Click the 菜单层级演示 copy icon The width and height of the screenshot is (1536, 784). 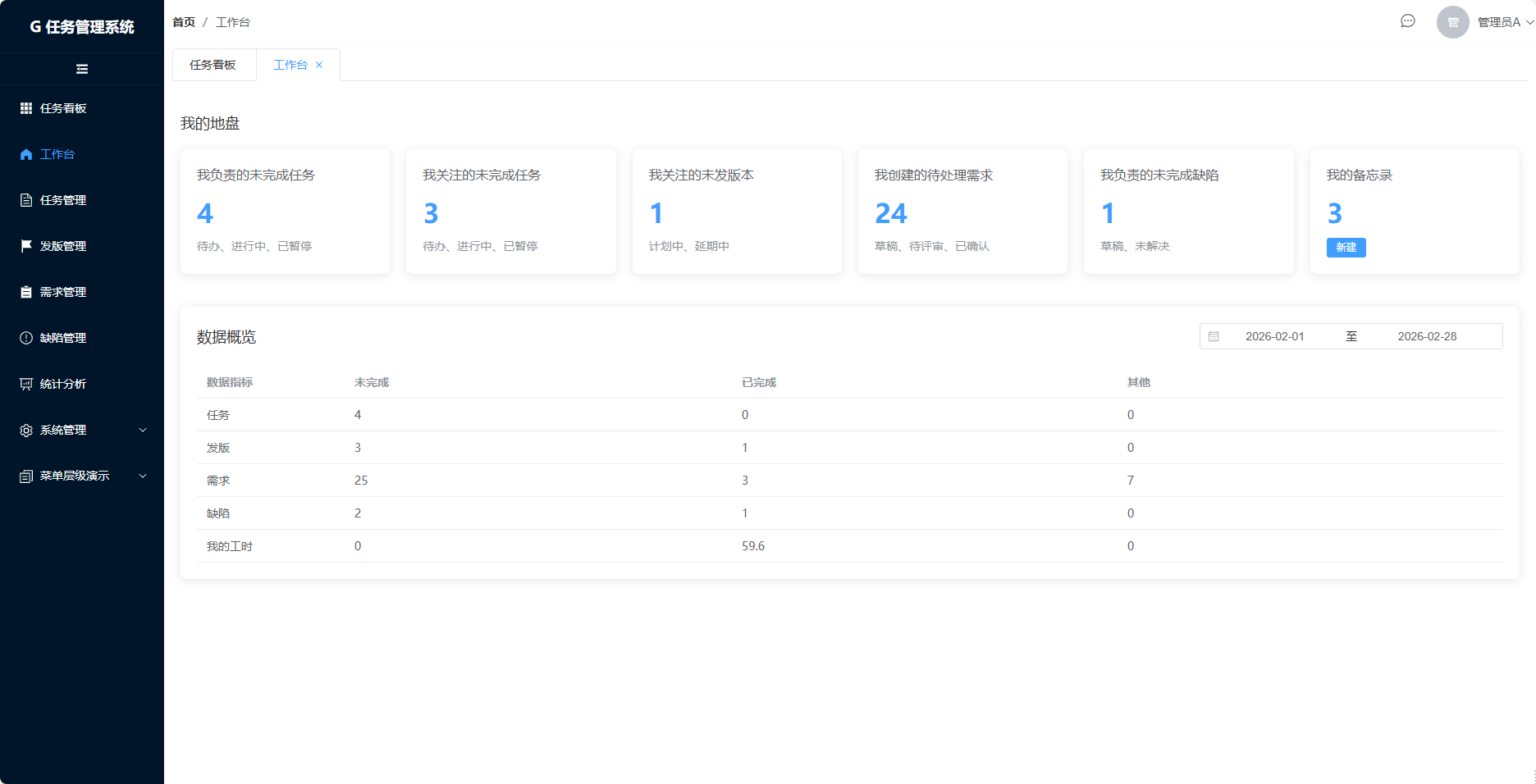pos(26,476)
